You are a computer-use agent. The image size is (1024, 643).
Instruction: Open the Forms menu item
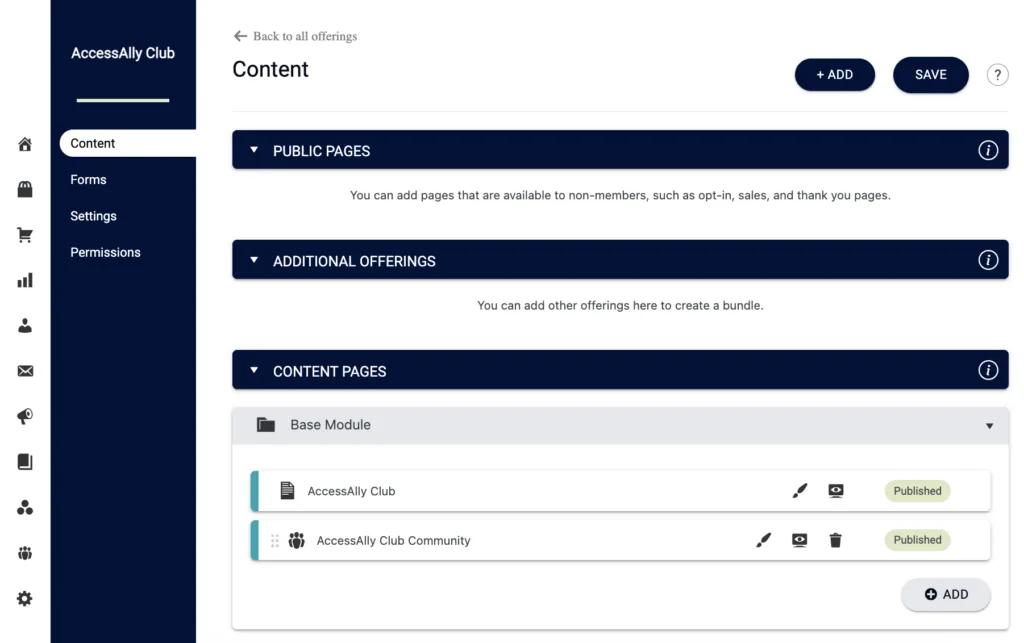coord(88,180)
